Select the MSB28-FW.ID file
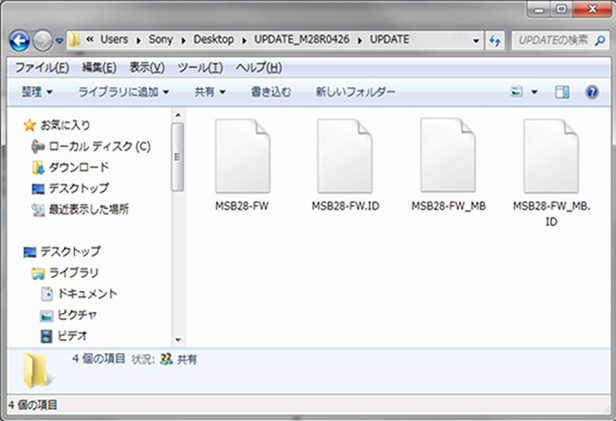The image size is (616, 421). [x=345, y=150]
